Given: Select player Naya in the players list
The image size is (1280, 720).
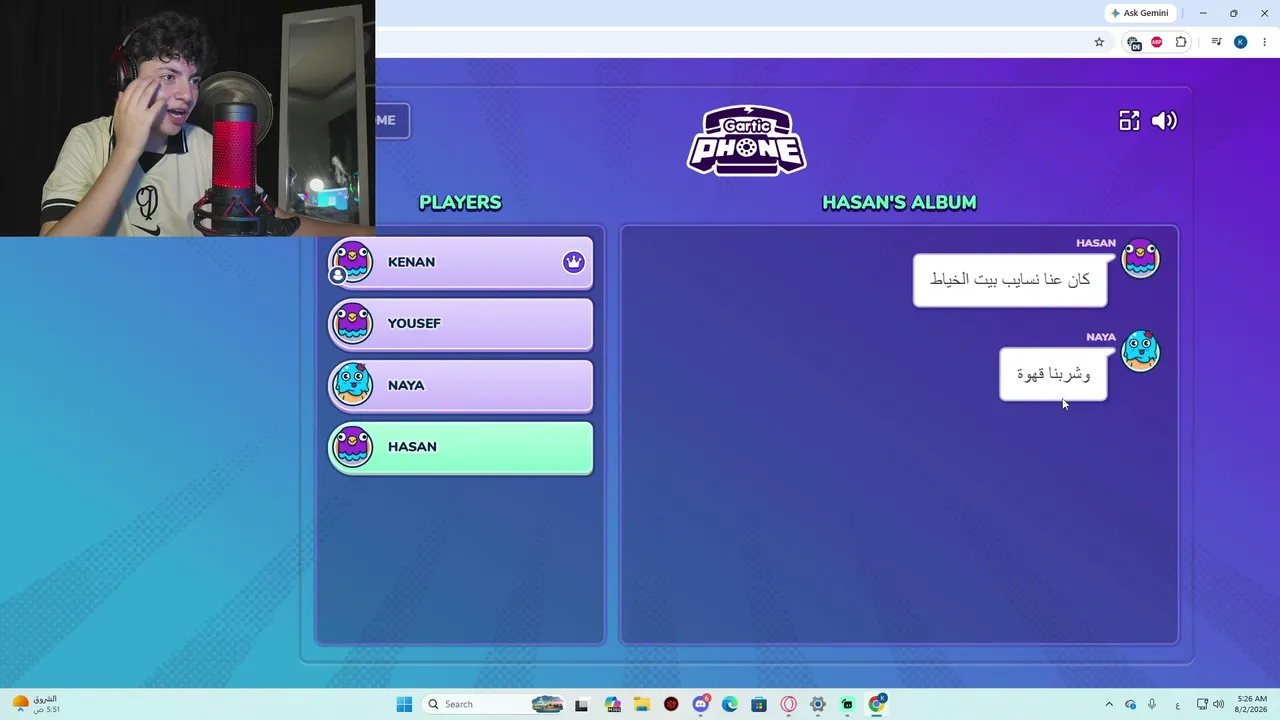Looking at the screenshot, I should click(461, 386).
